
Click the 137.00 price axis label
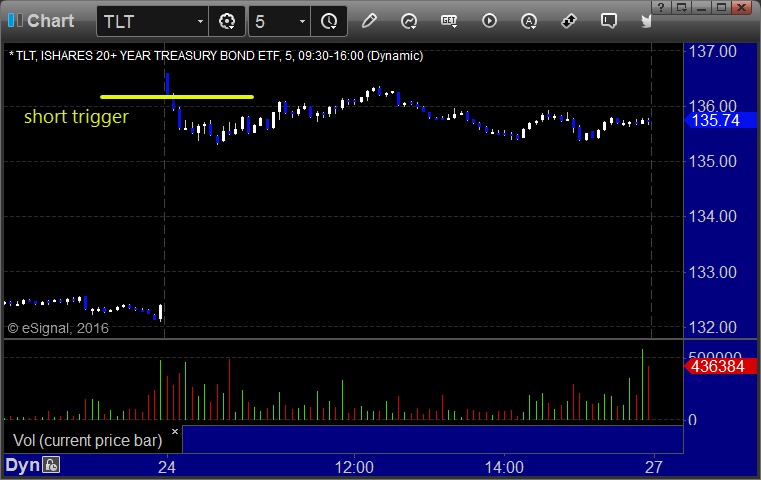(712, 51)
